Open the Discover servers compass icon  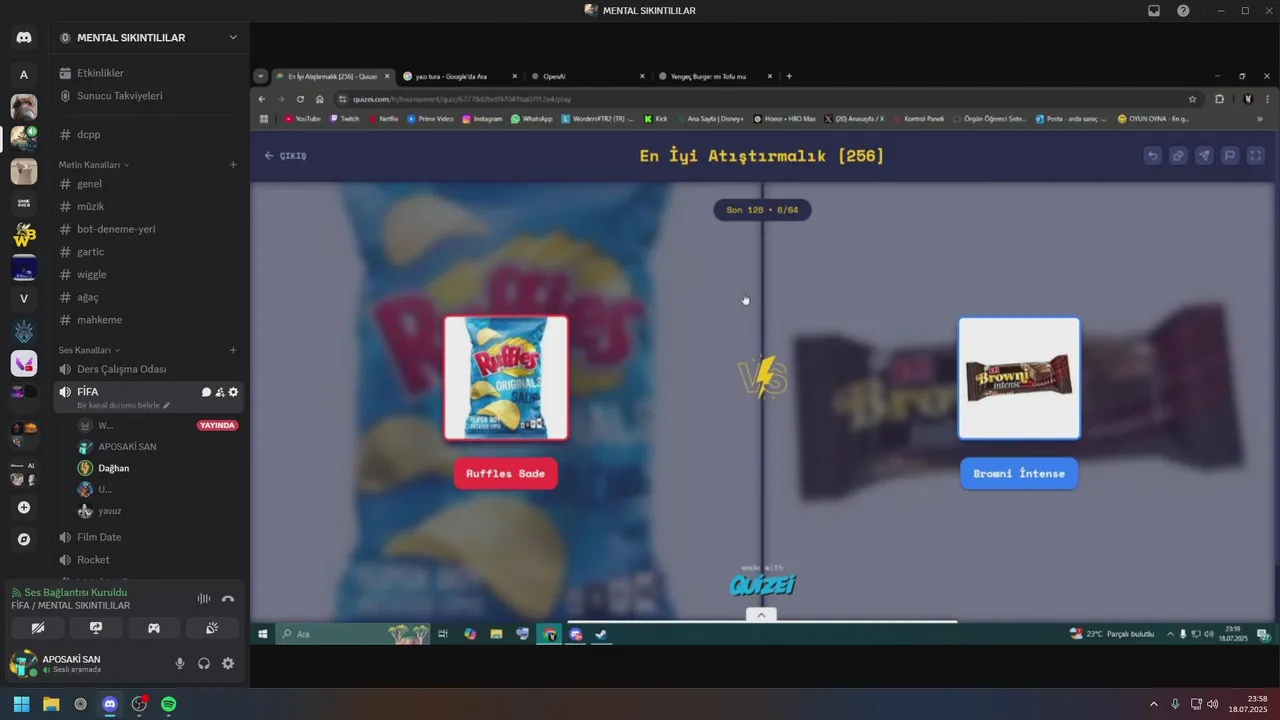coord(24,539)
